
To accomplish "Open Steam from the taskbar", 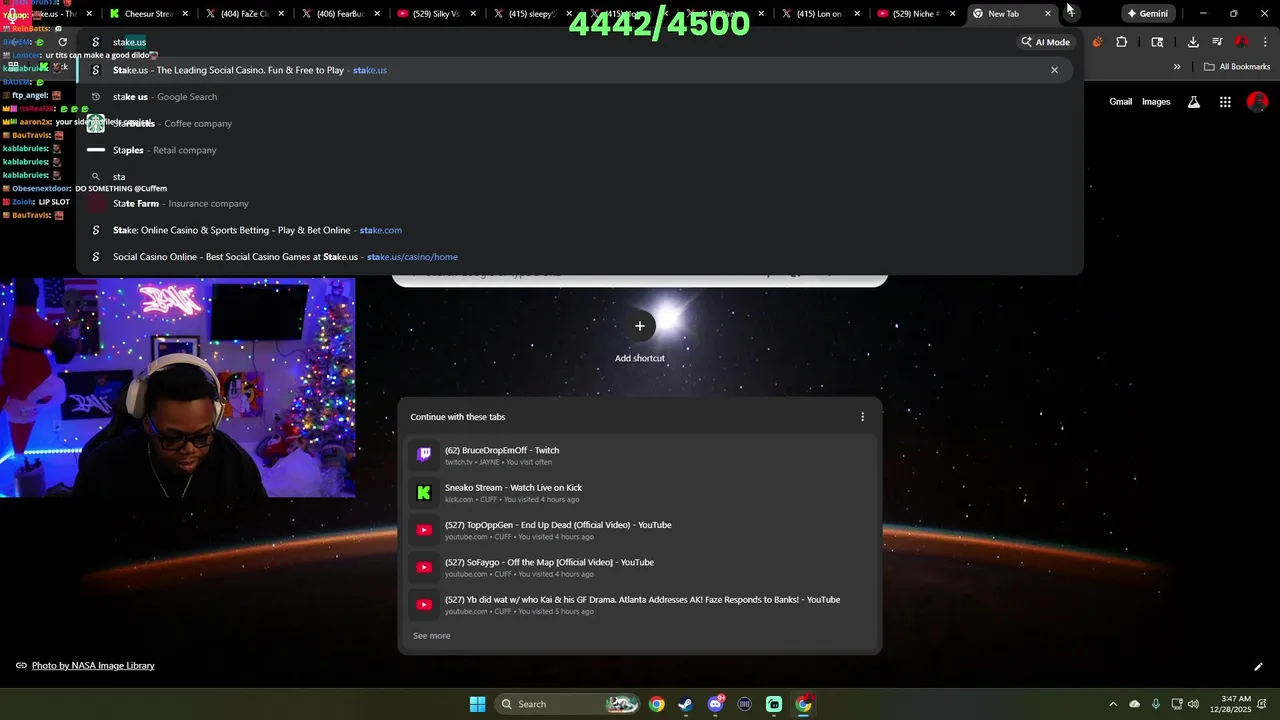I will point(685,704).
